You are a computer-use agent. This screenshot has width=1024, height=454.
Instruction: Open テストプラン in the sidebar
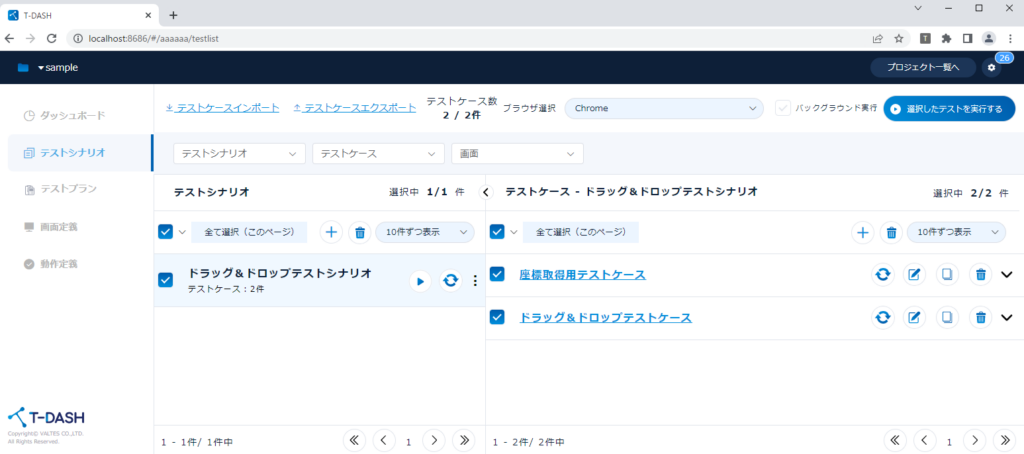[68, 189]
